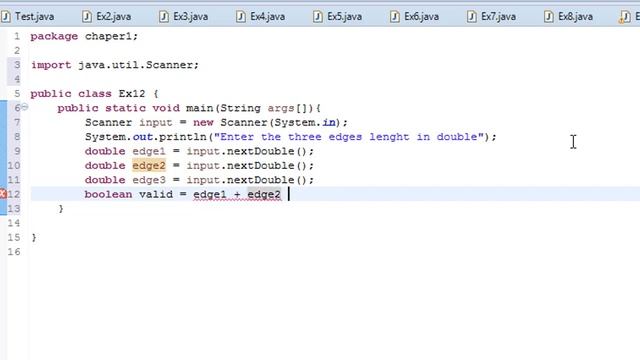Click the Java file icon on Test.java tab
This screenshot has width=640, height=360.
click(6, 17)
